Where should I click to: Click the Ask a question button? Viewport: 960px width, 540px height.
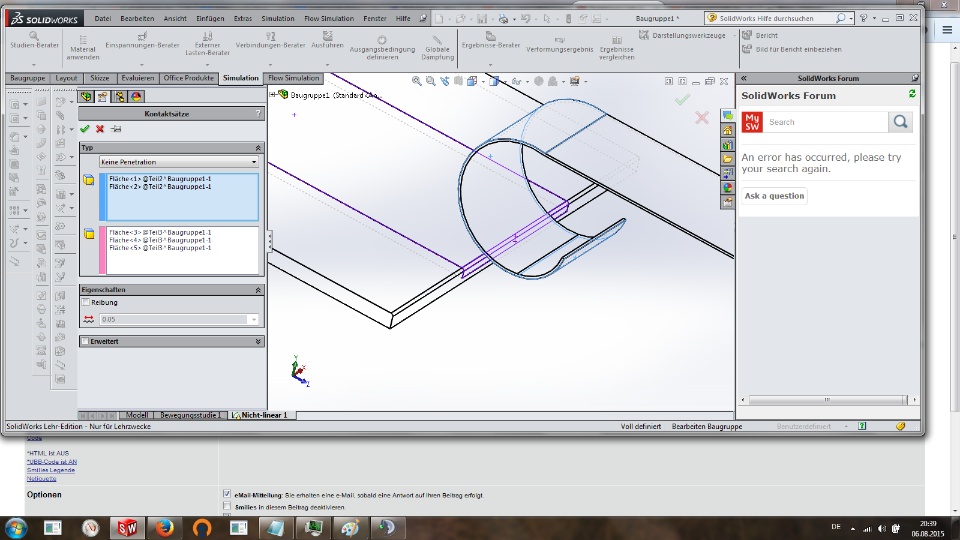pyautogui.click(x=774, y=196)
